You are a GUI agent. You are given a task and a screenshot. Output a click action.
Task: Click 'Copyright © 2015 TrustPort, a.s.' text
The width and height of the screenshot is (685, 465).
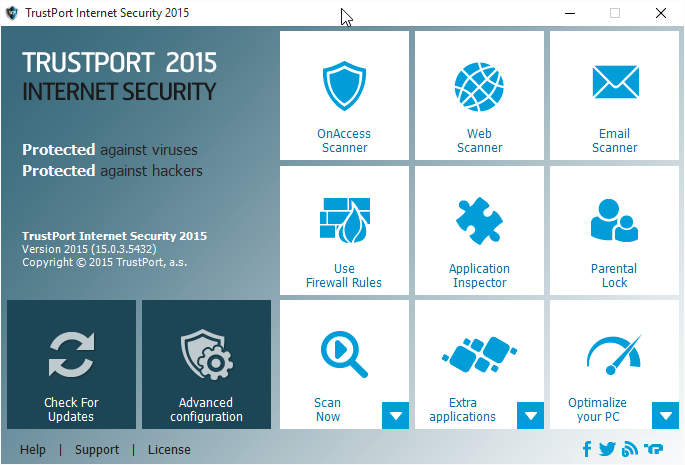[105, 262]
